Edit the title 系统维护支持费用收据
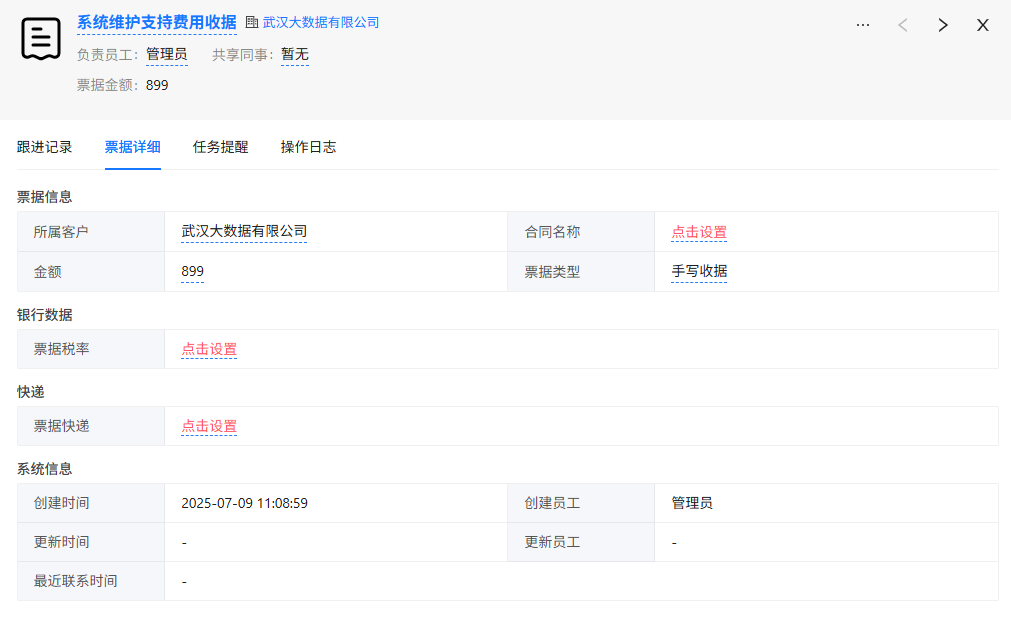Image resolution: width=1011 pixels, height=617 pixels. (157, 22)
